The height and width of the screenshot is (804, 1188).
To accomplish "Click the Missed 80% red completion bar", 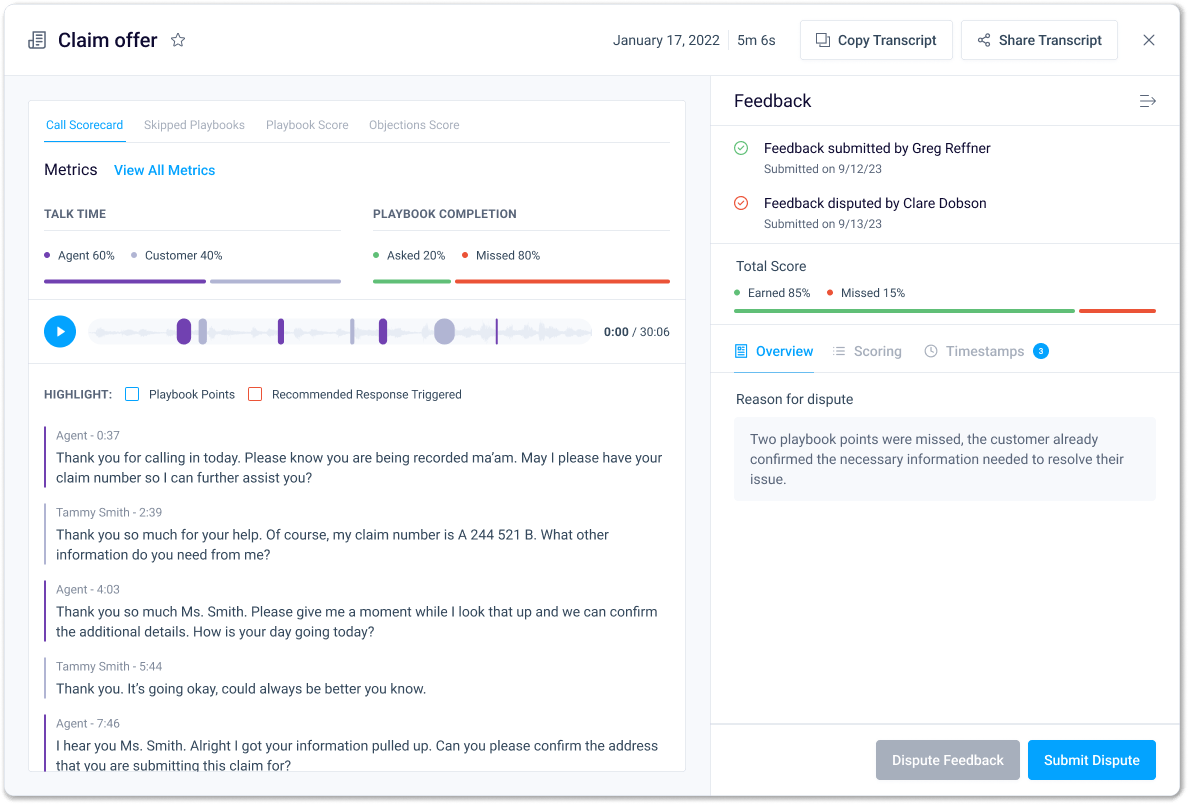I will 562,281.
